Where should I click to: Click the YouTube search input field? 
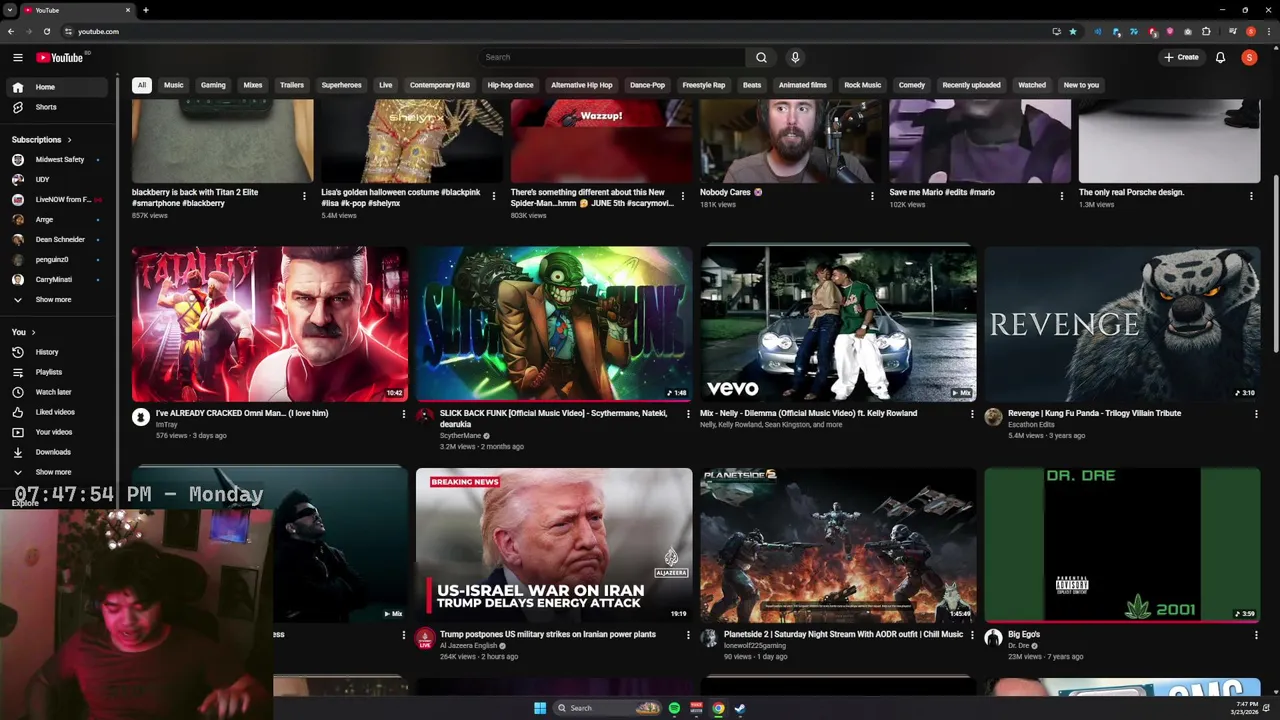(x=612, y=57)
